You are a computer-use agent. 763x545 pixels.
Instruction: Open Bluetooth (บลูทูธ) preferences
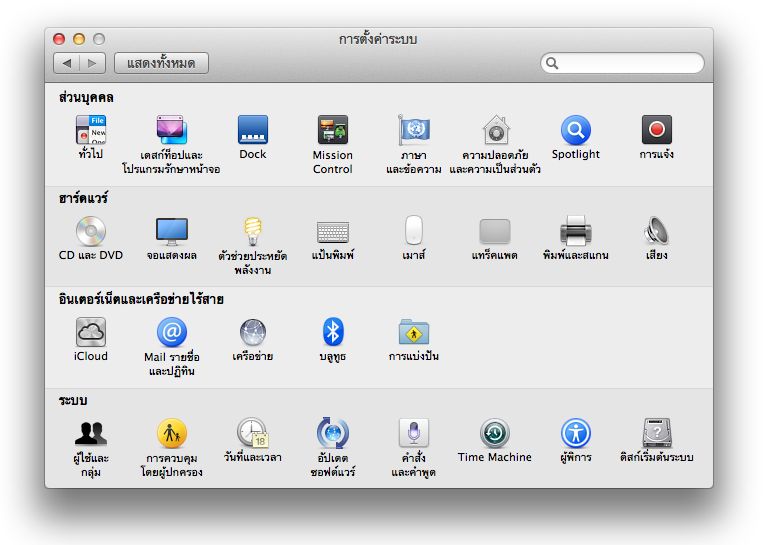(333, 332)
